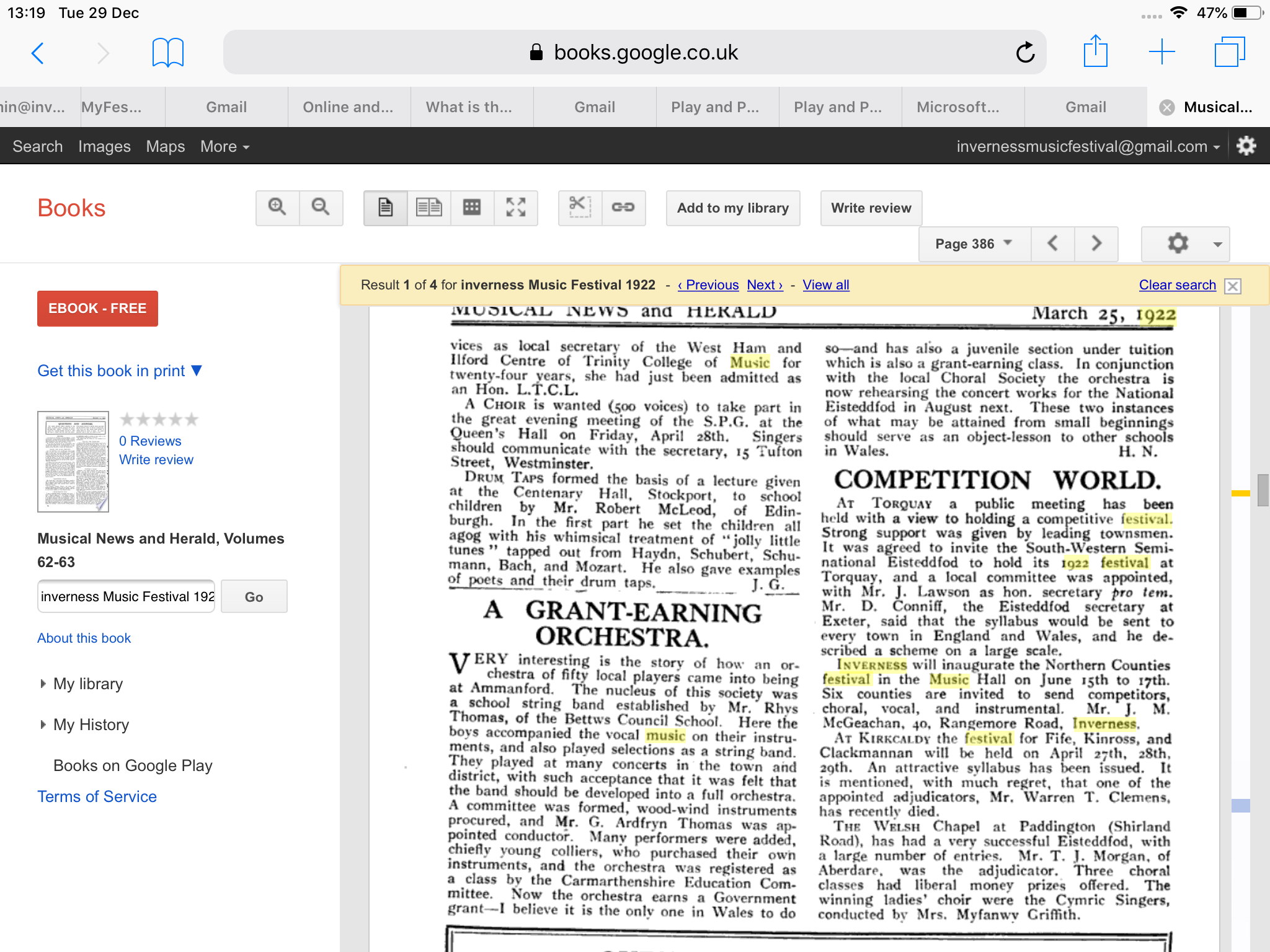Tap the battery indicator in status bar

tap(1246, 12)
